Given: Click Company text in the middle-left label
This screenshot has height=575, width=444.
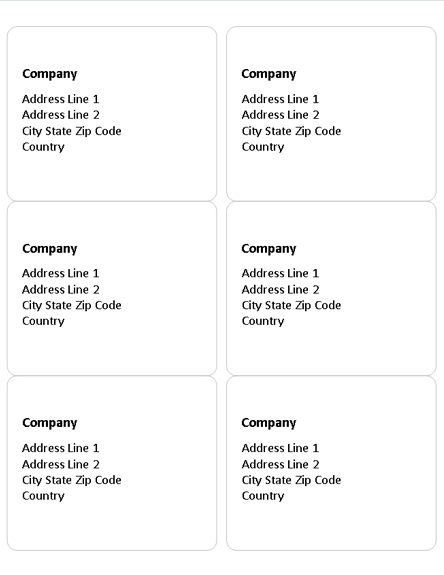Looking at the screenshot, I should click(49, 249).
